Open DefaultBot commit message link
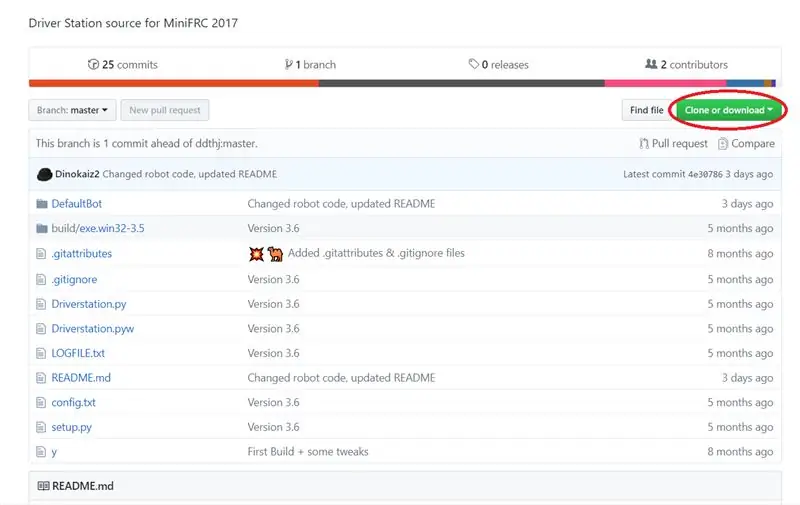Viewport: 800px width, 505px height. click(341, 204)
